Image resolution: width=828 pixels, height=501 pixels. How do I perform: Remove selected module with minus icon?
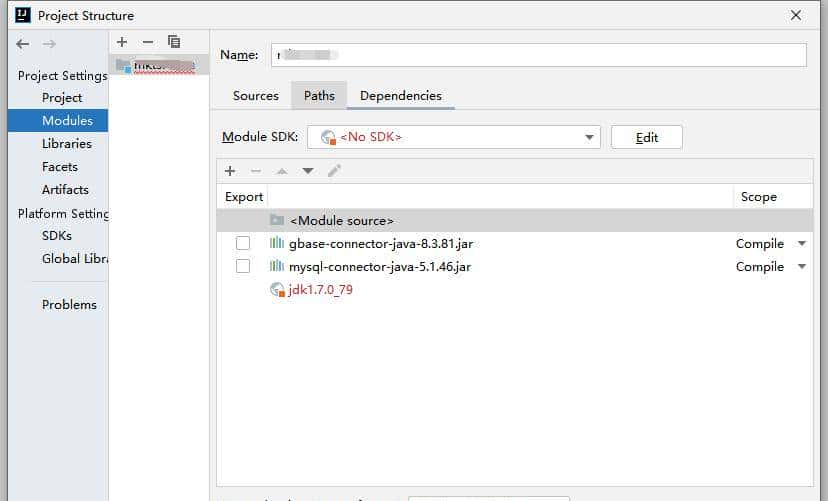pyautogui.click(x=148, y=42)
